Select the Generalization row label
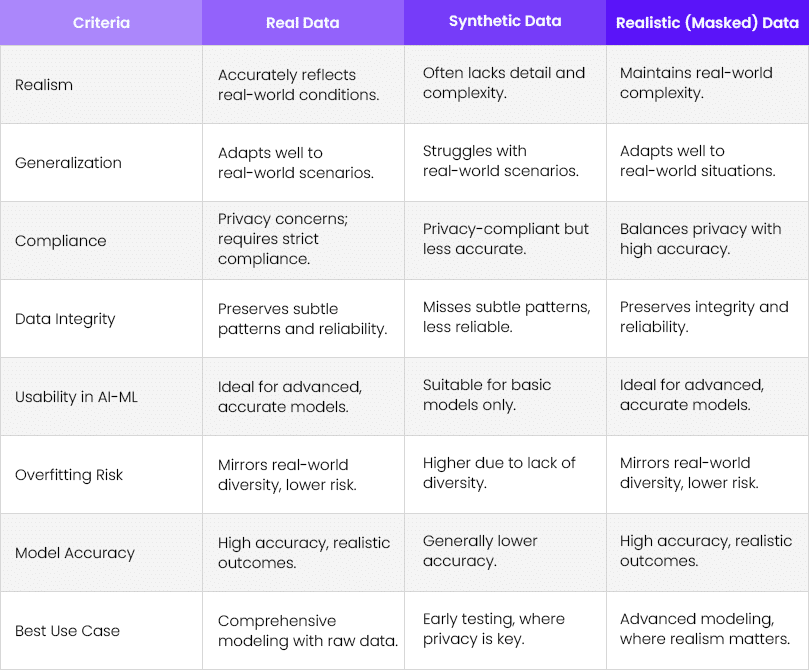The width and height of the screenshot is (809, 670). tap(68, 163)
